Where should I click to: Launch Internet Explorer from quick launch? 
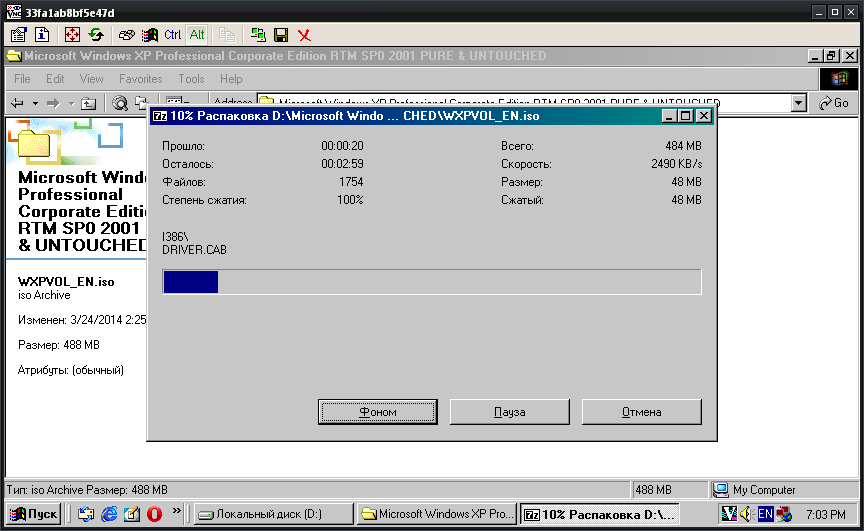109,514
